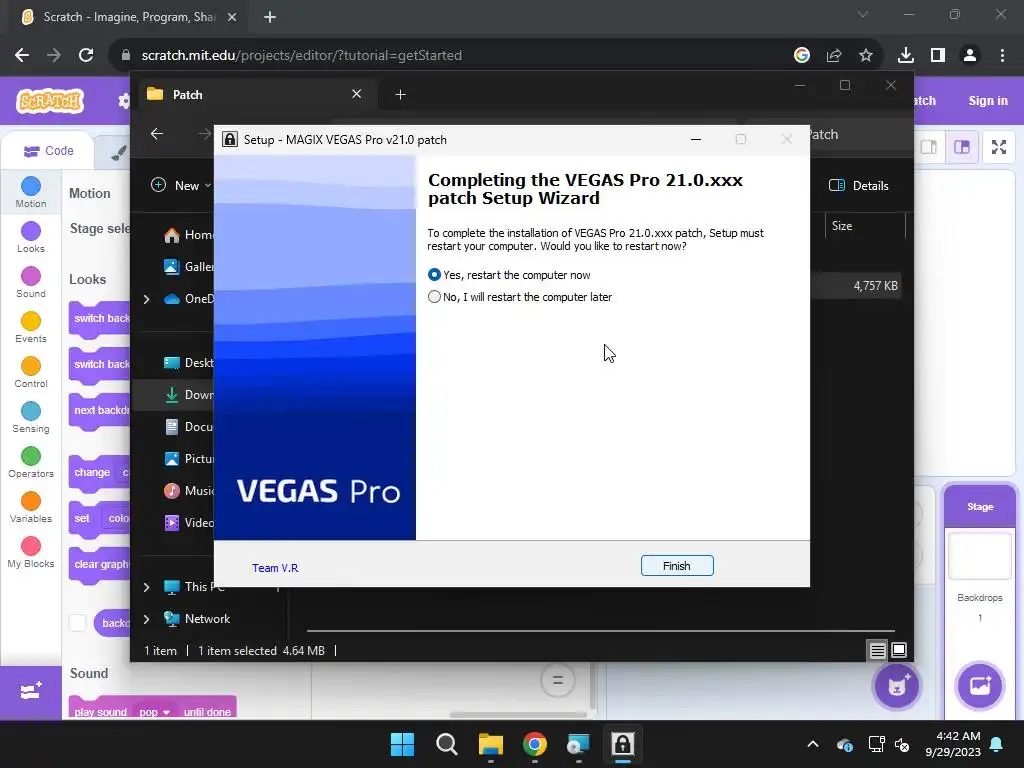Select the Control block category
This screenshot has height=768, width=1024.
click(x=31, y=373)
